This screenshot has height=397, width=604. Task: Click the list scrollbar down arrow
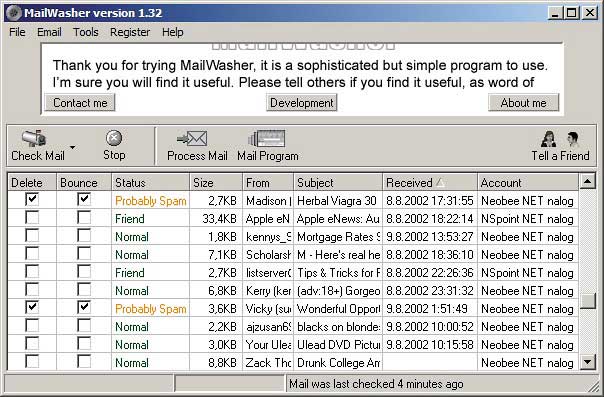[x=588, y=362]
